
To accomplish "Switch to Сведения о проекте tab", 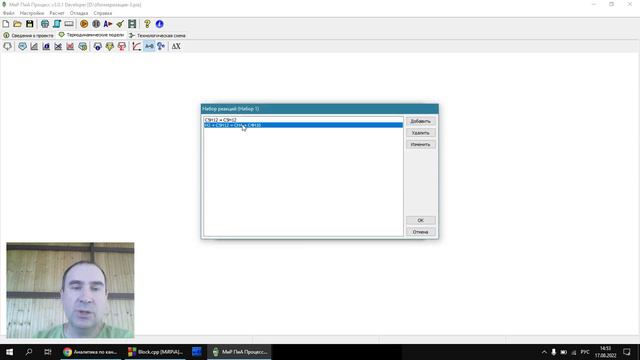I will pos(29,36).
